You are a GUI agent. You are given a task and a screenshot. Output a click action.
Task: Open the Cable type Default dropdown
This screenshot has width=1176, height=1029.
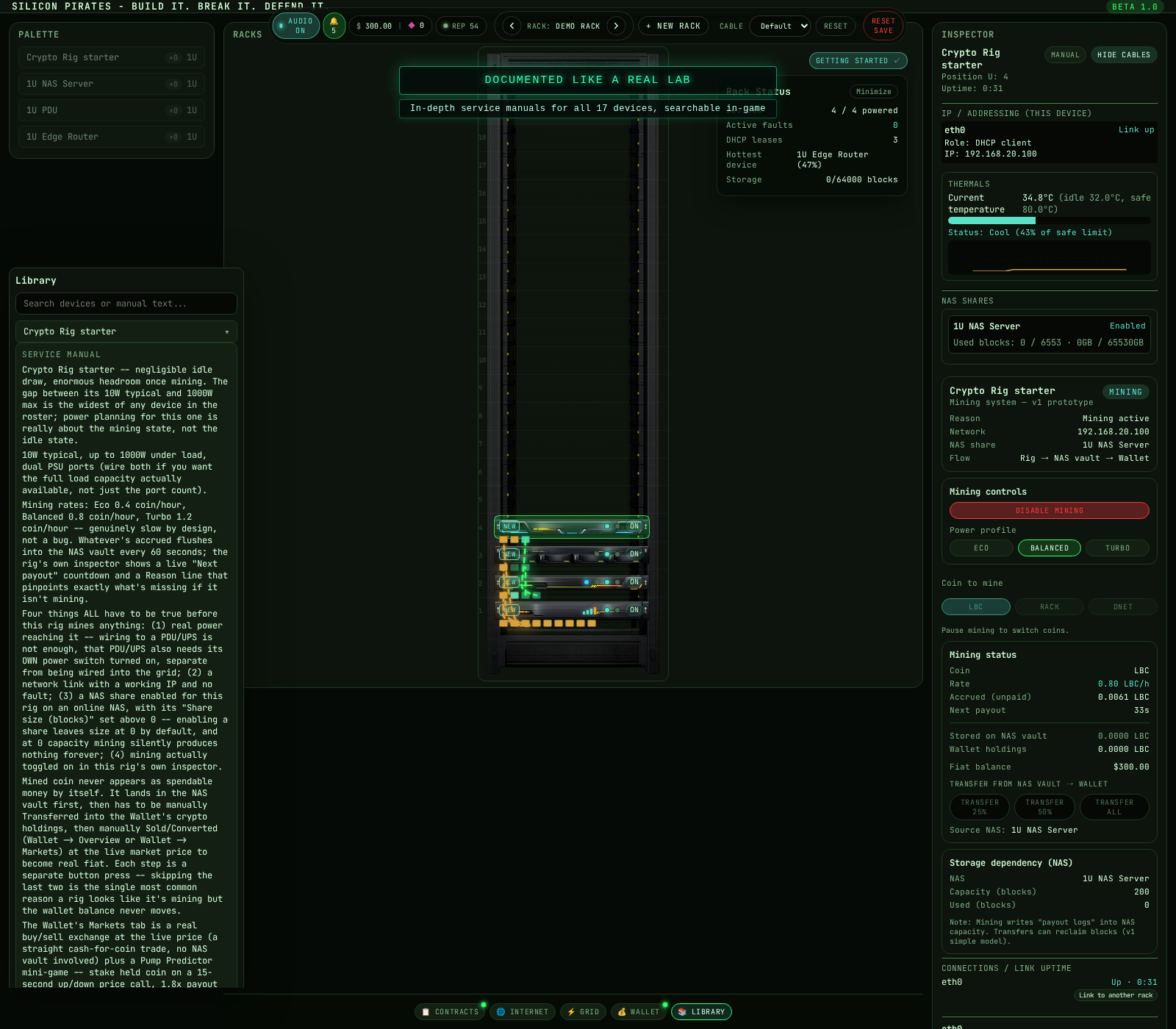pos(781,26)
